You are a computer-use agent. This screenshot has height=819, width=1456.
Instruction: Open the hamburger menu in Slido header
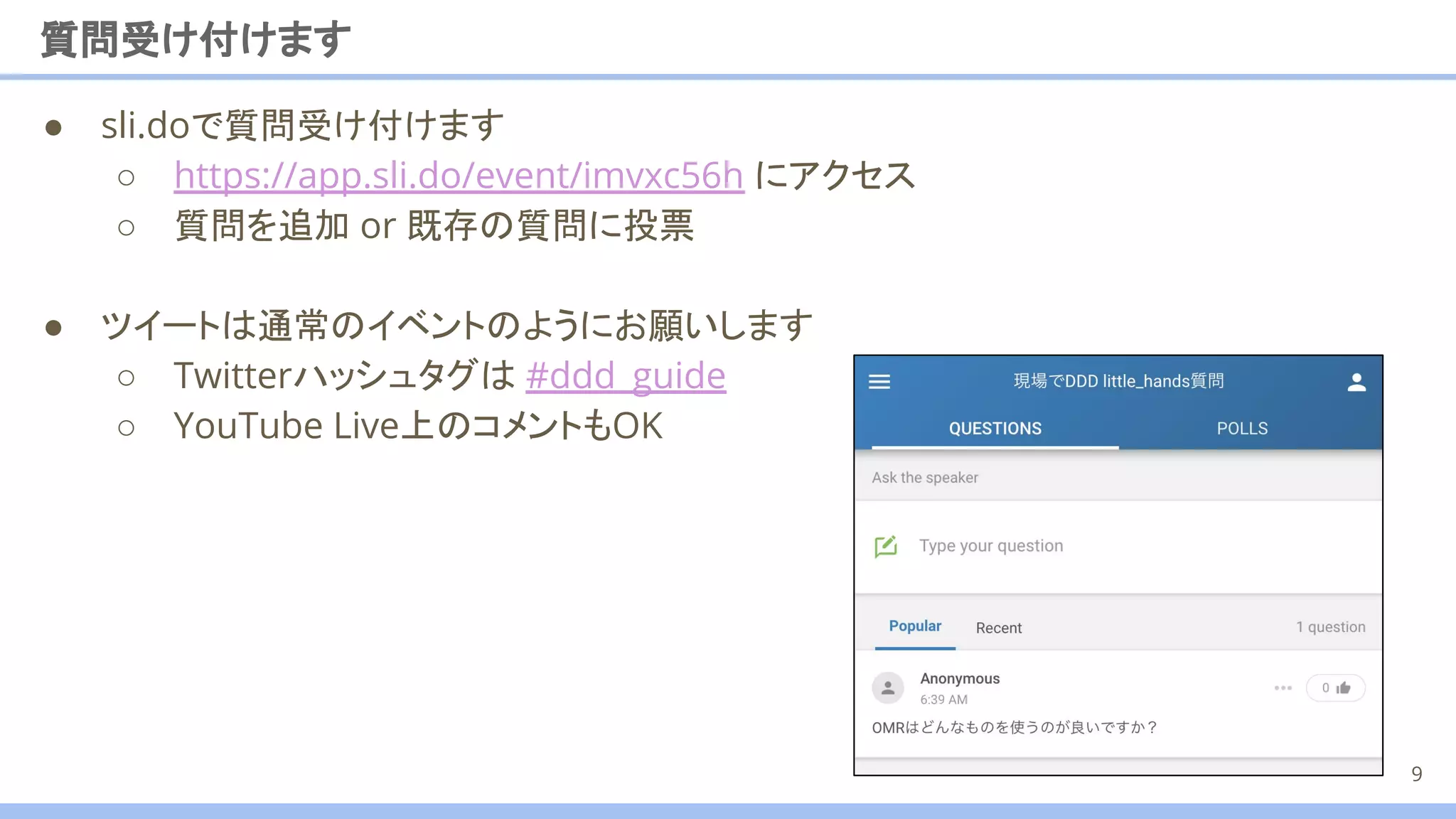879,382
